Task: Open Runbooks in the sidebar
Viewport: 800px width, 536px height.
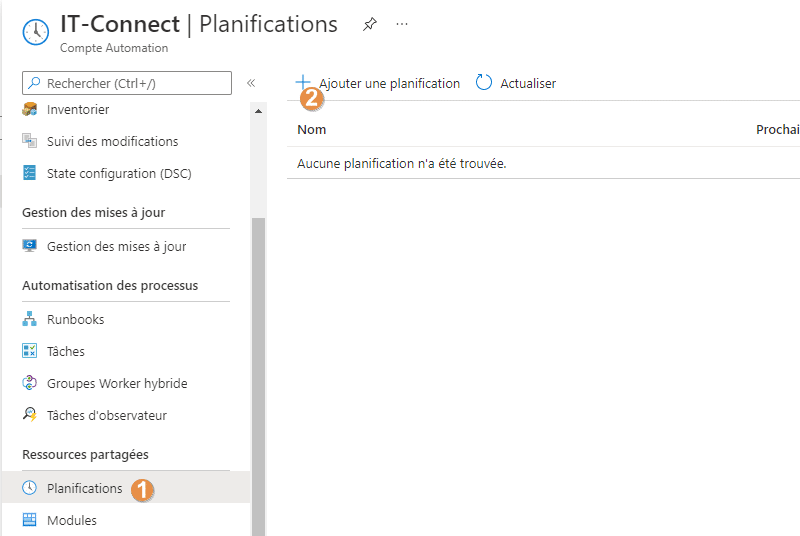Action: tap(76, 319)
